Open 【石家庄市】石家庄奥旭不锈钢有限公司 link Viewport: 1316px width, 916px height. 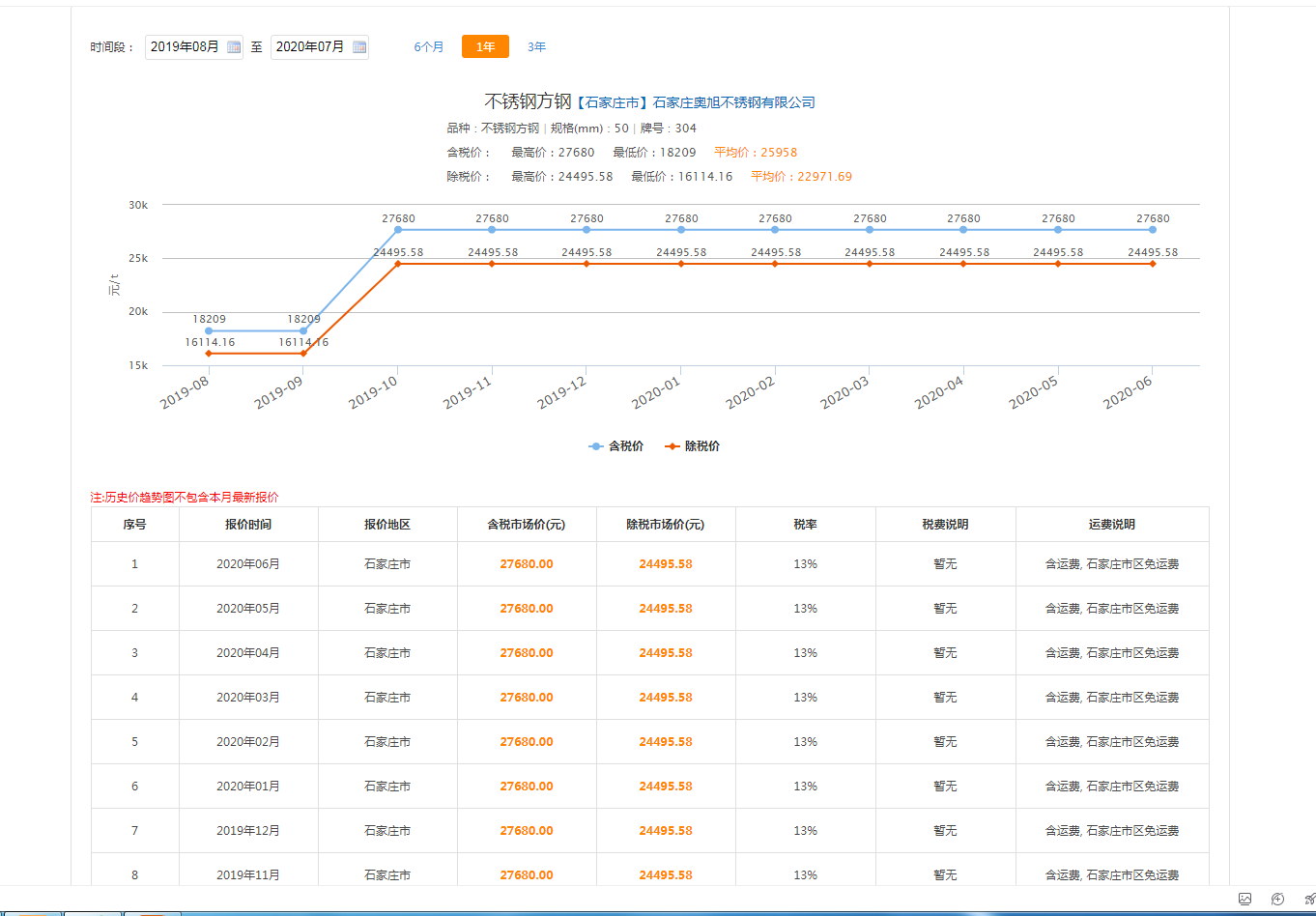click(x=695, y=102)
